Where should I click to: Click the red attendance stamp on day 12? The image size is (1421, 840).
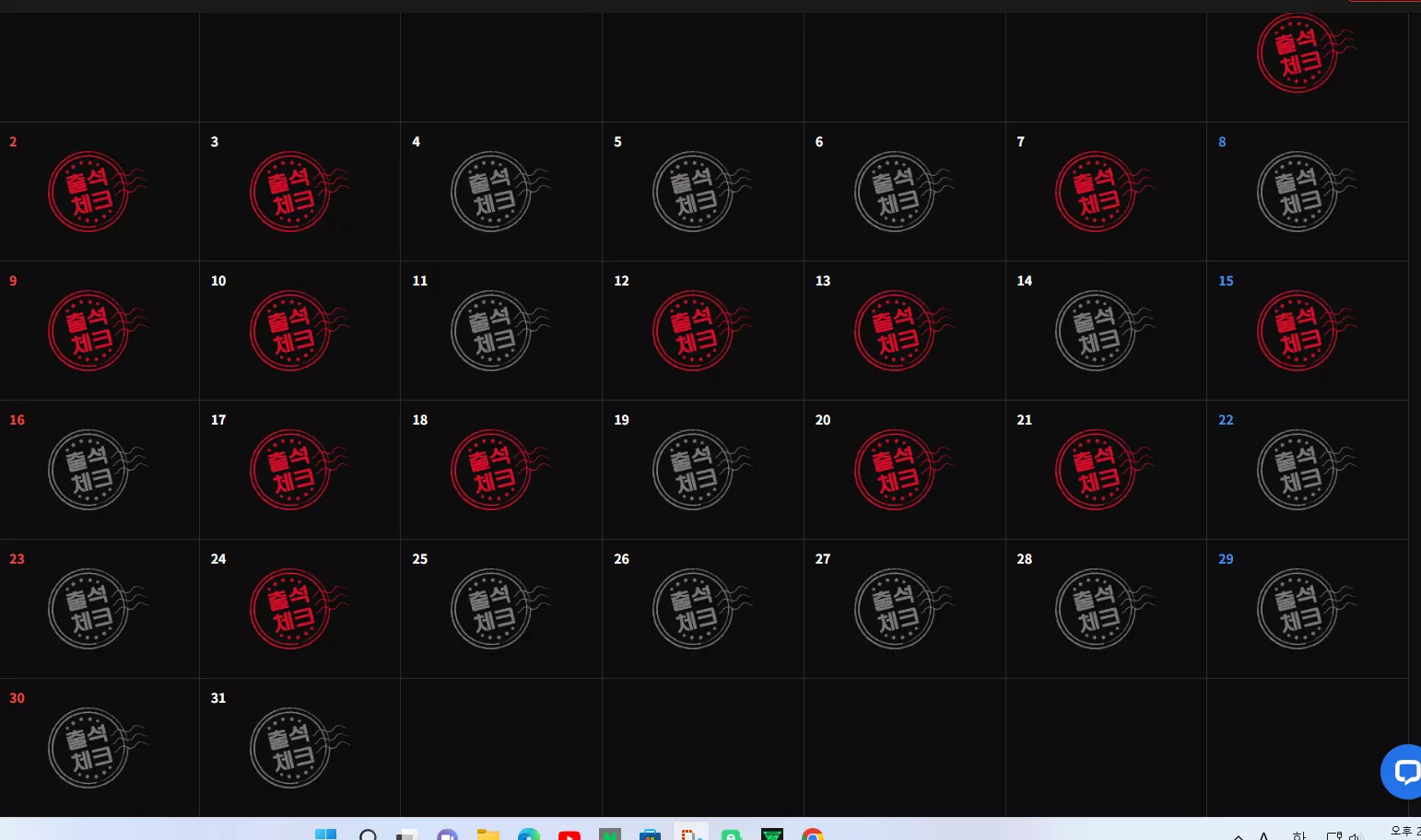point(701,331)
